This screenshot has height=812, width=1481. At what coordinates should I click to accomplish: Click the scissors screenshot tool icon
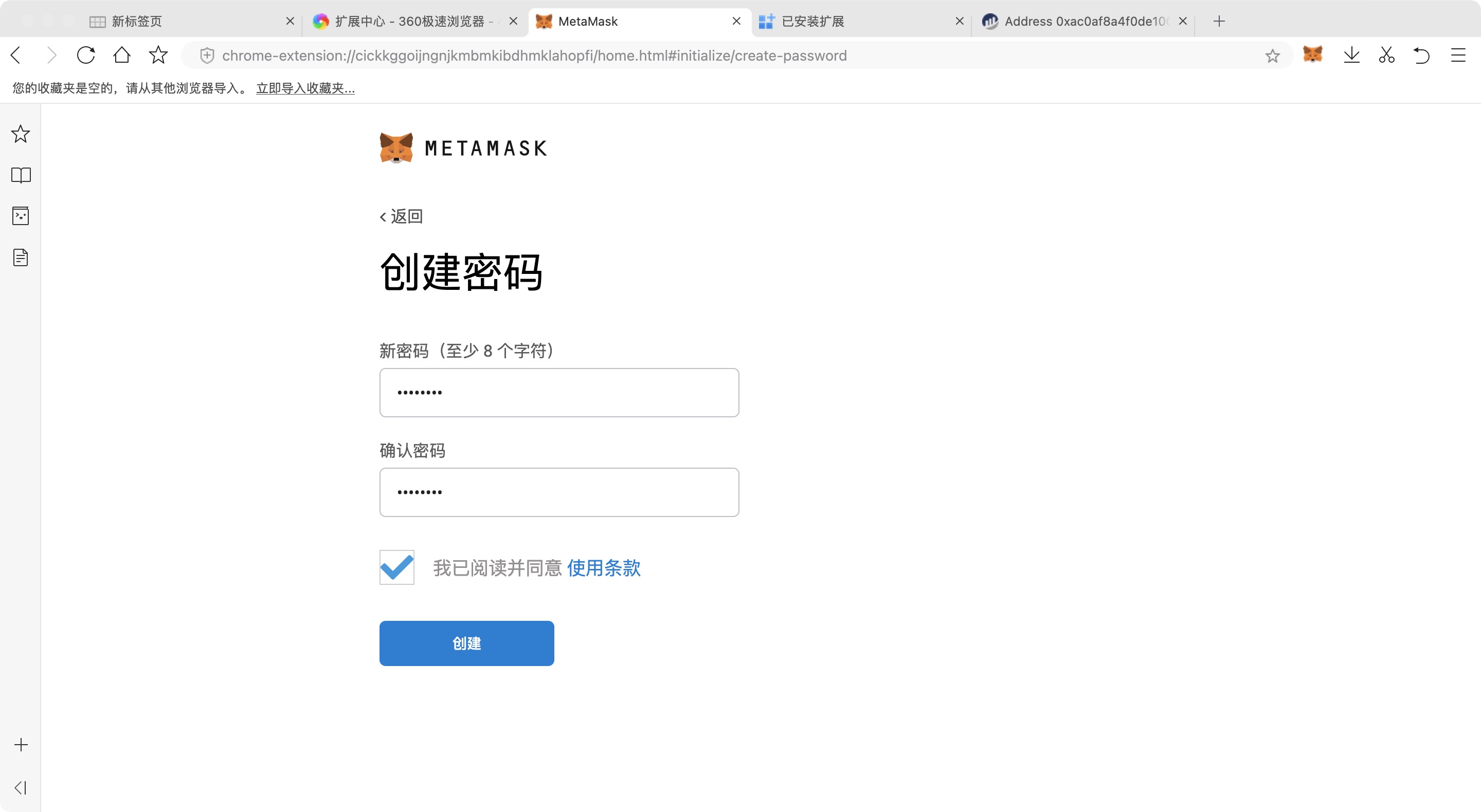pyautogui.click(x=1386, y=55)
